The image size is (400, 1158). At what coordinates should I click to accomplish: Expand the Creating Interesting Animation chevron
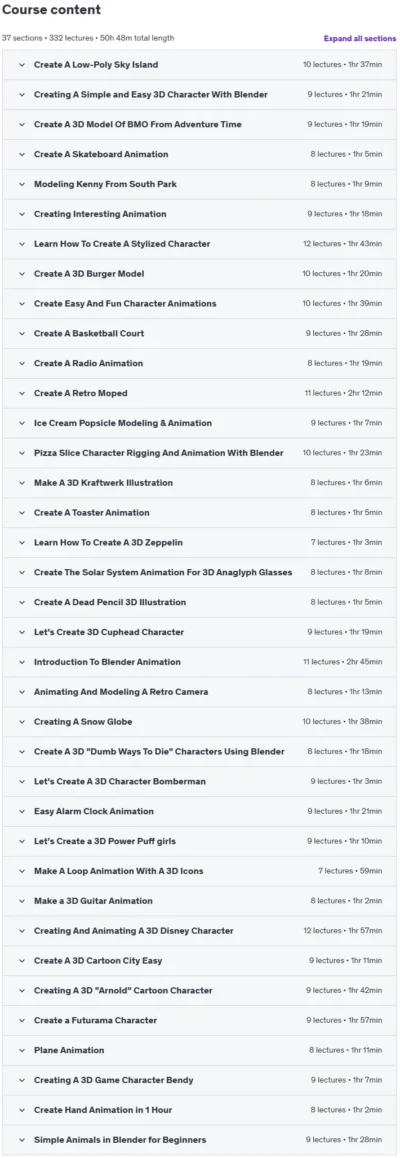click(x=22, y=214)
